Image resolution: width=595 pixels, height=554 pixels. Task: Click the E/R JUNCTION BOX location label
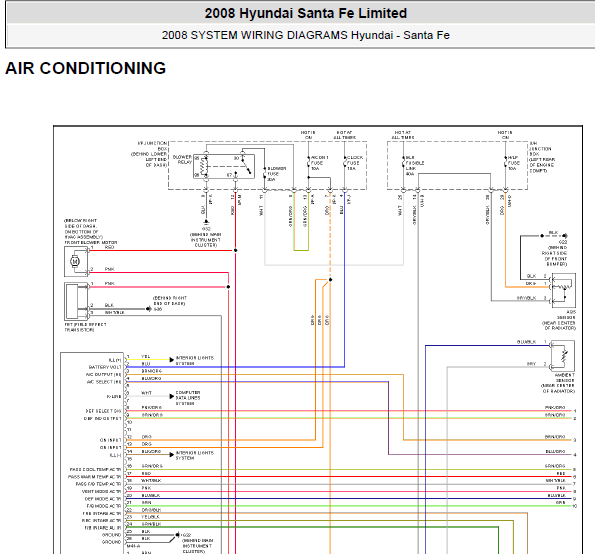point(542,157)
